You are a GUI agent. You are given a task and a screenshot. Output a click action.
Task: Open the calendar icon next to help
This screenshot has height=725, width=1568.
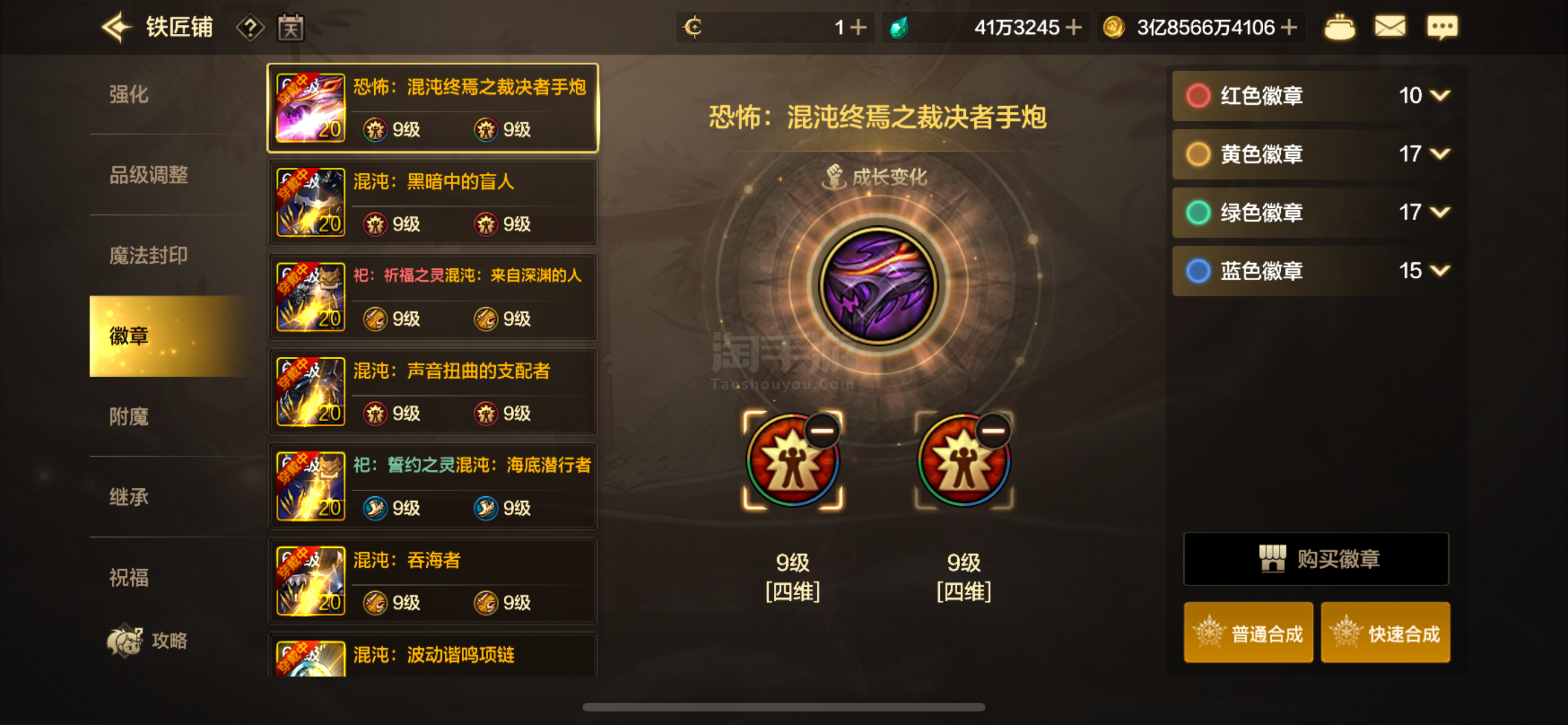click(291, 28)
